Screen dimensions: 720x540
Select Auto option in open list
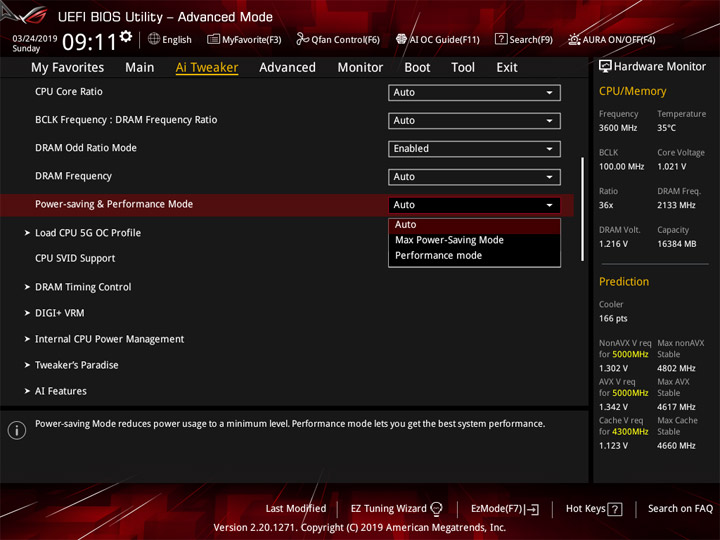click(474, 225)
